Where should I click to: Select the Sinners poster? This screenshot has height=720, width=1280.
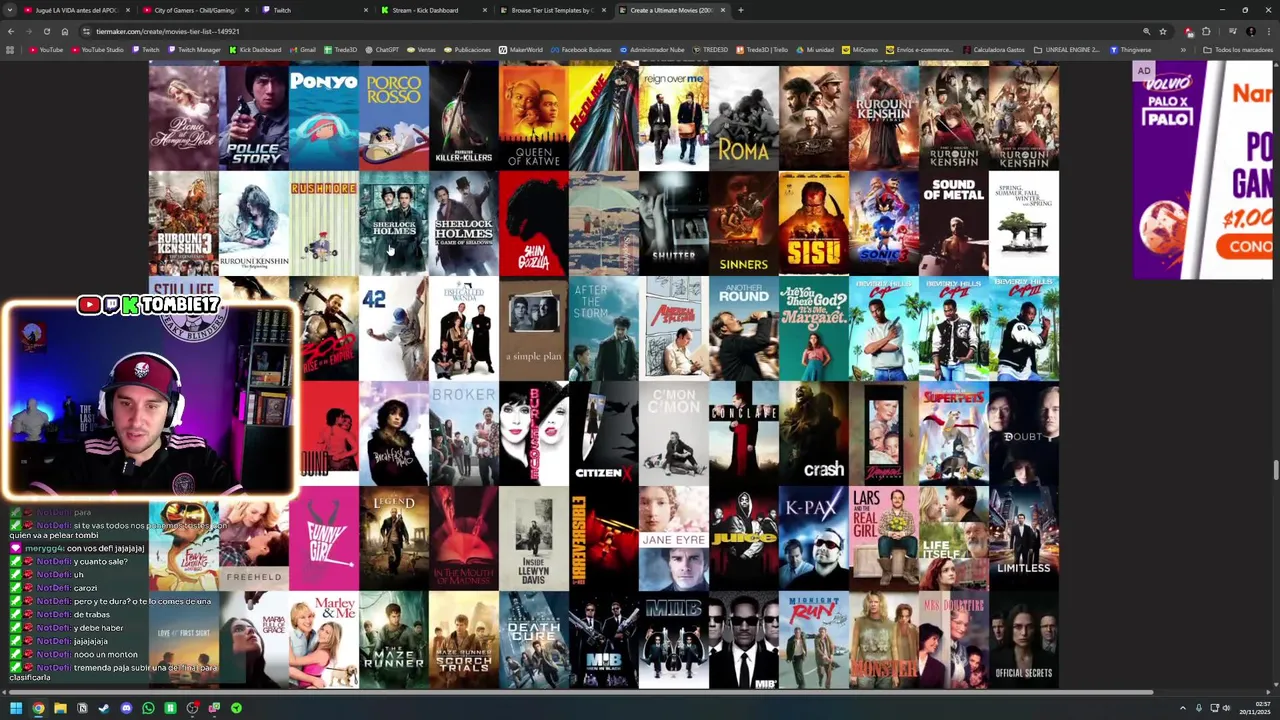pyautogui.click(x=743, y=223)
